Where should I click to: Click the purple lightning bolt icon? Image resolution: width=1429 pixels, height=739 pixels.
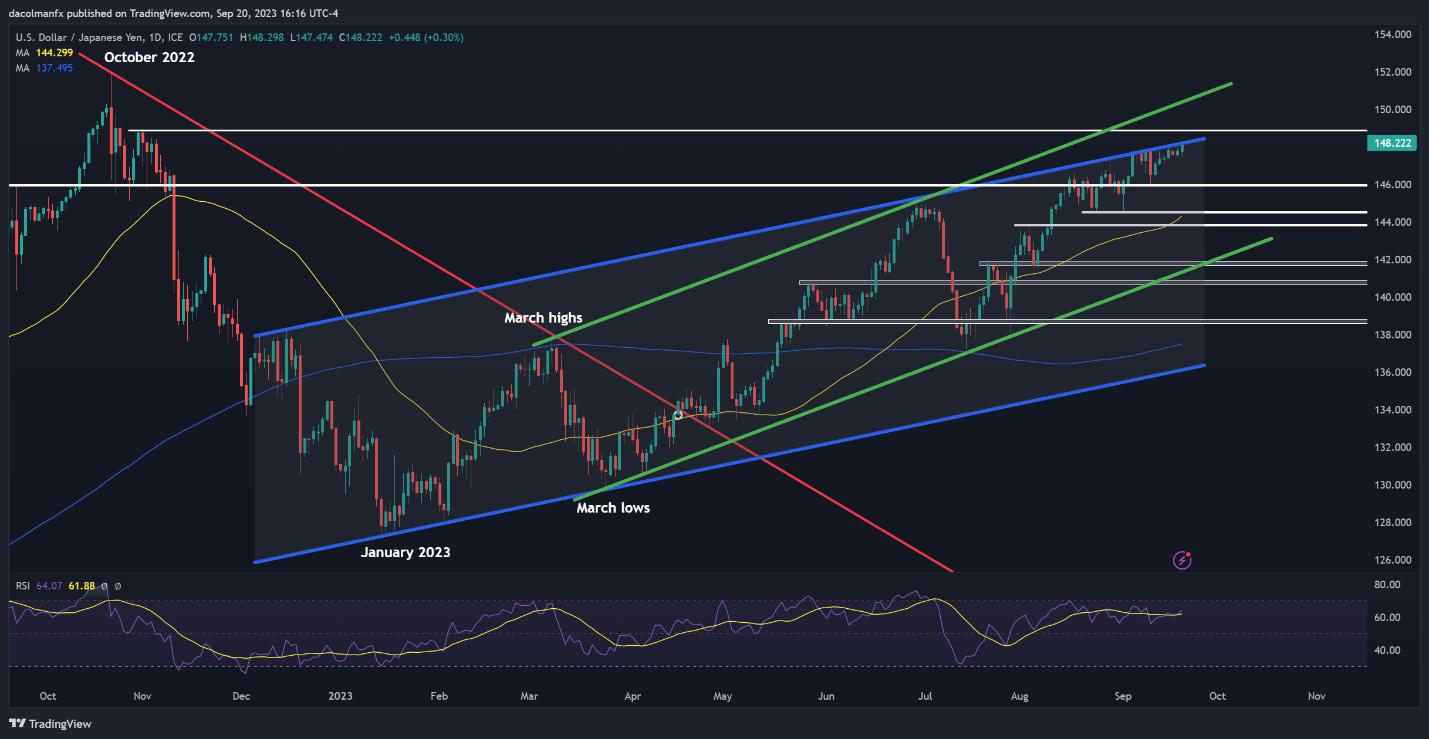tap(1183, 560)
